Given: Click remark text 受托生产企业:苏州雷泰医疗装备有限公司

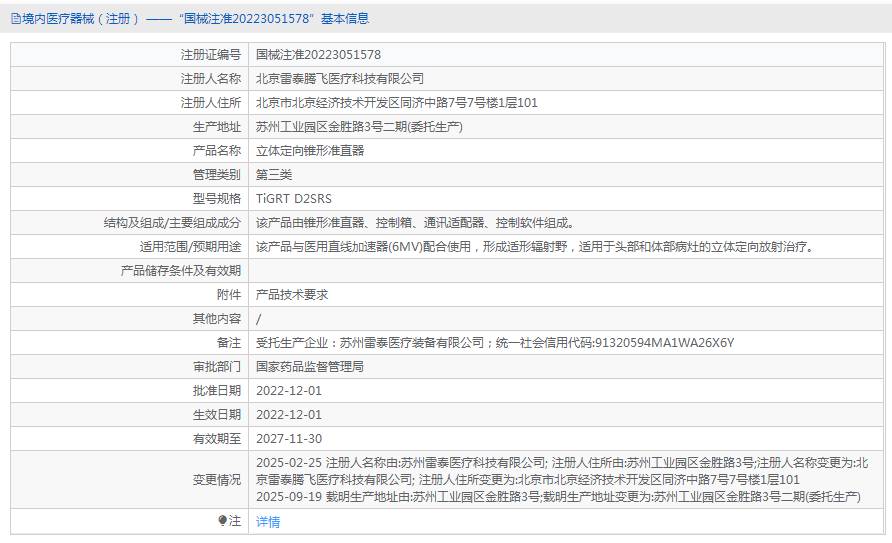Looking at the screenshot, I should coord(370,342).
